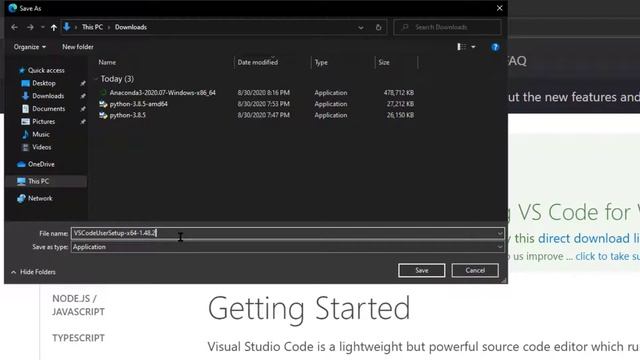Expand the File name dropdown arrow
Screen dimensions: 640x360
[x=500, y=233]
